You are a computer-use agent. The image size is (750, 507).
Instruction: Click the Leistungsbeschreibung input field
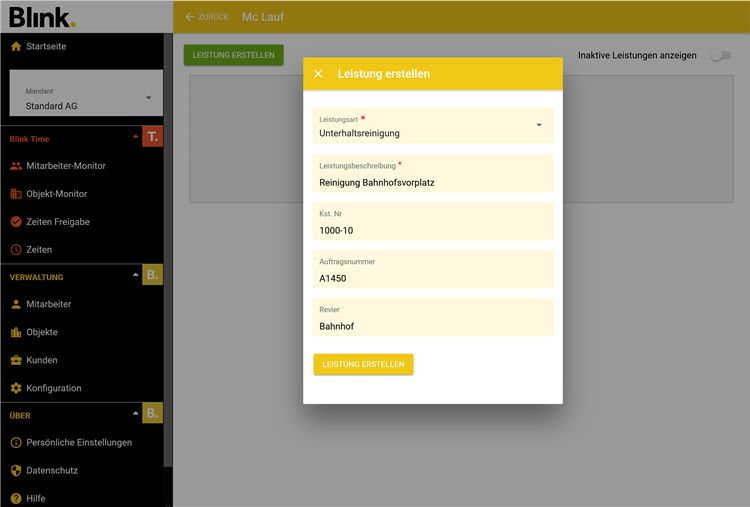pos(432,182)
